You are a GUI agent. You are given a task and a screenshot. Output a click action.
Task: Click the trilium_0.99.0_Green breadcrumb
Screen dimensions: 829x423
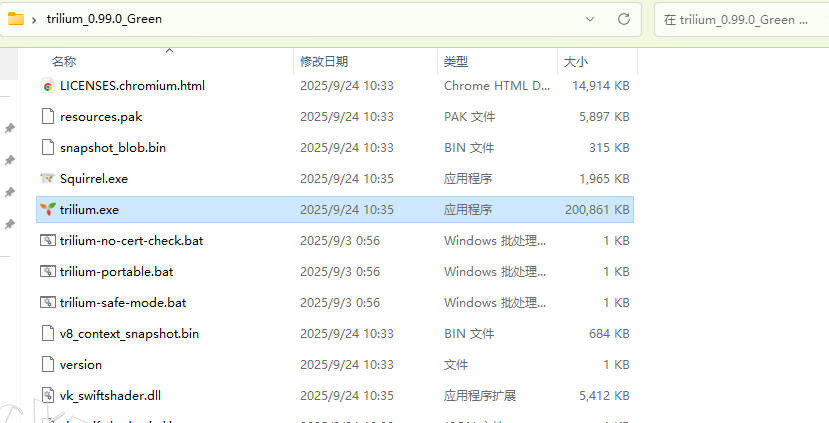104,19
